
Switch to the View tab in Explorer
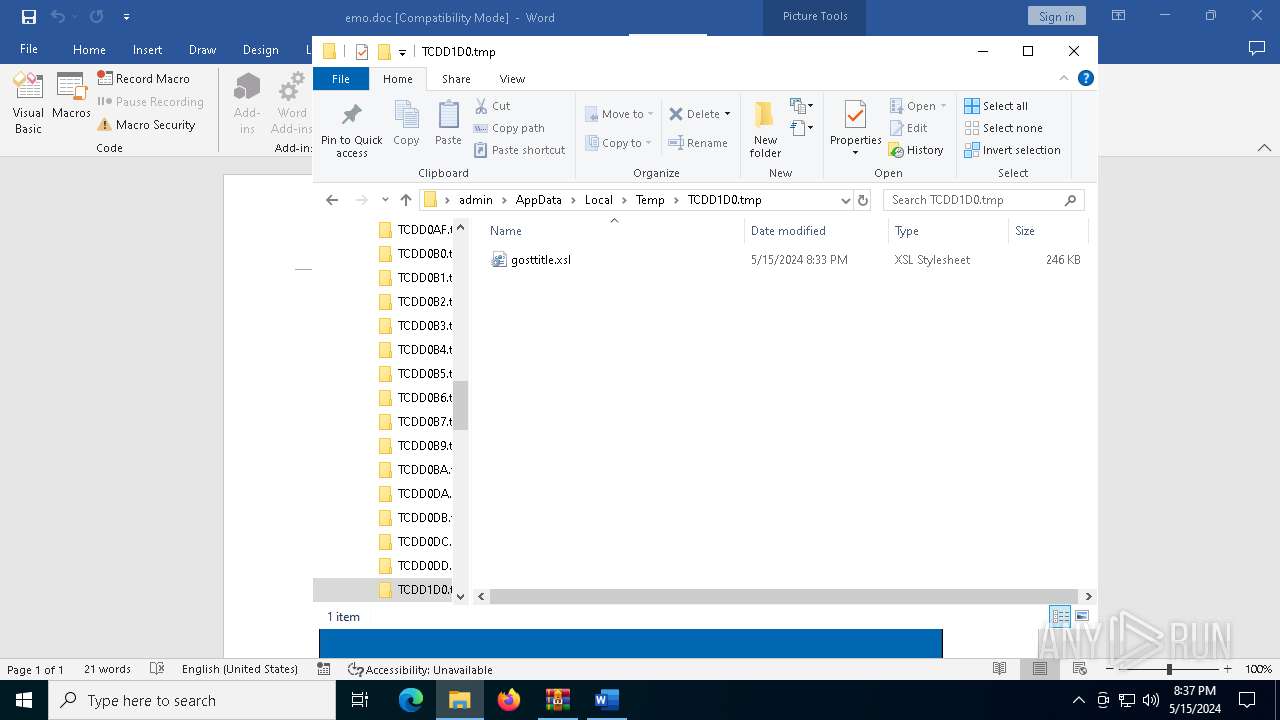pyautogui.click(x=512, y=79)
